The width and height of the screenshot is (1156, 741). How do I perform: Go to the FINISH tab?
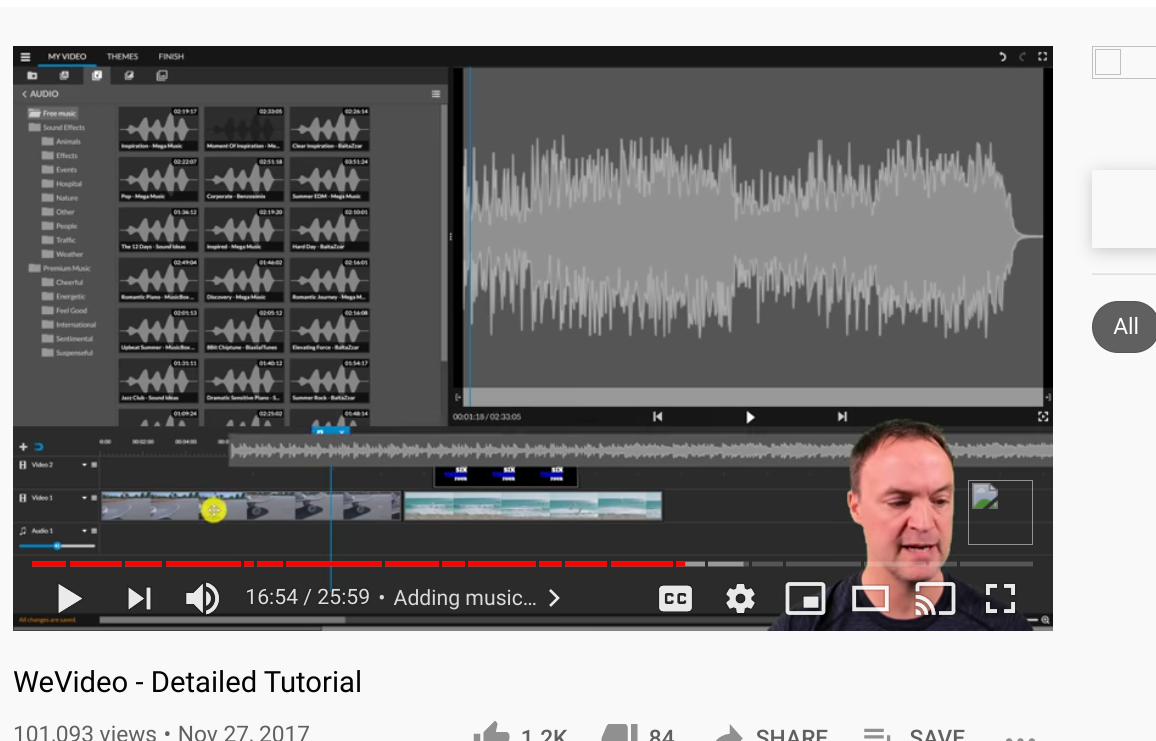pyautogui.click(x=171, y=57)
